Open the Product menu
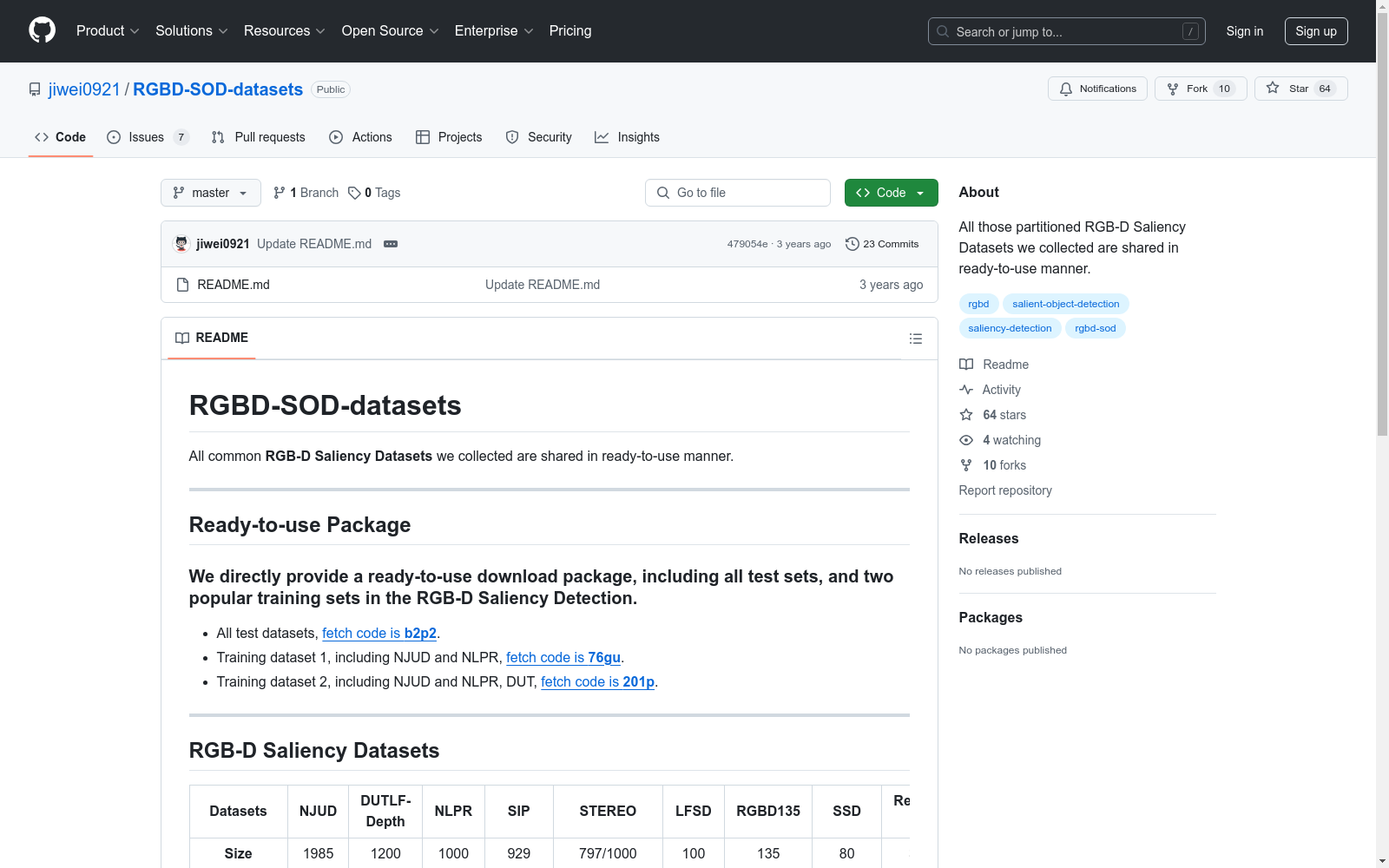This screenshot has width=1389, height=868. (x=108, y=30)
